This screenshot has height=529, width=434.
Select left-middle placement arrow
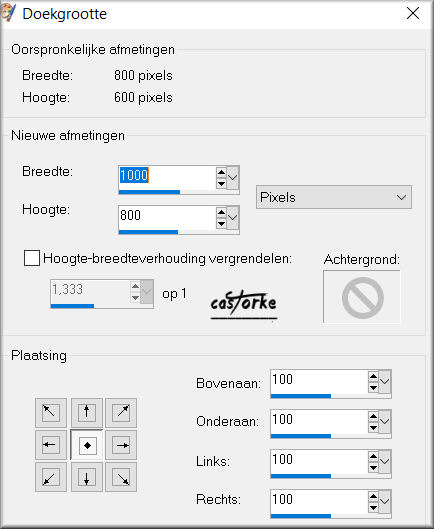coord(51,445)
